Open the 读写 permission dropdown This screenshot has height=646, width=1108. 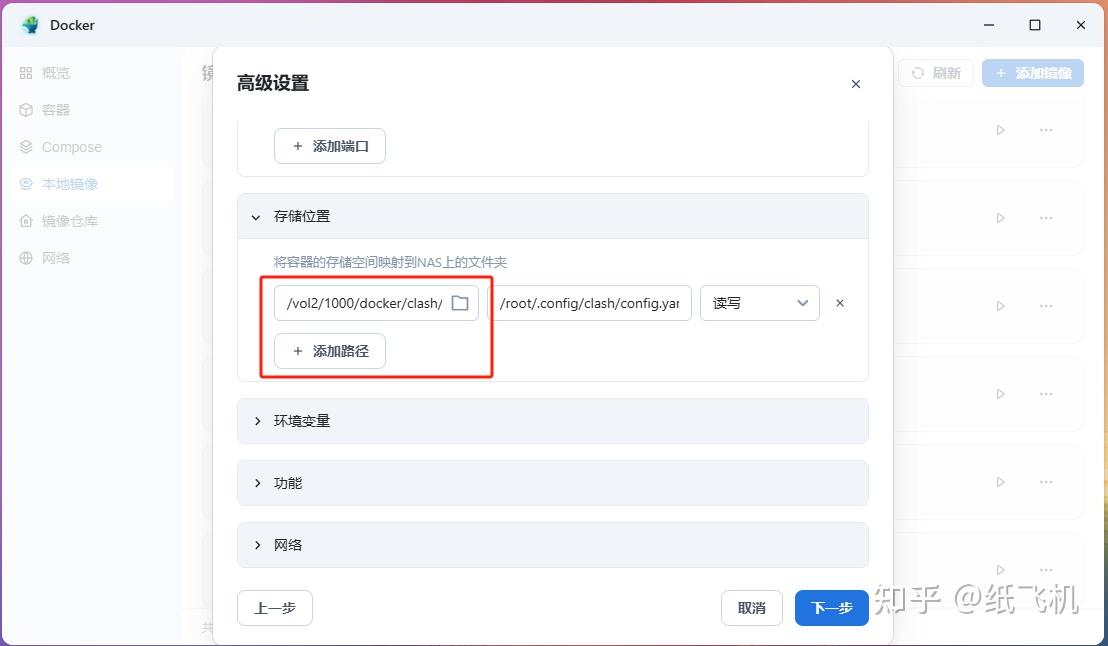pos(760,302)
